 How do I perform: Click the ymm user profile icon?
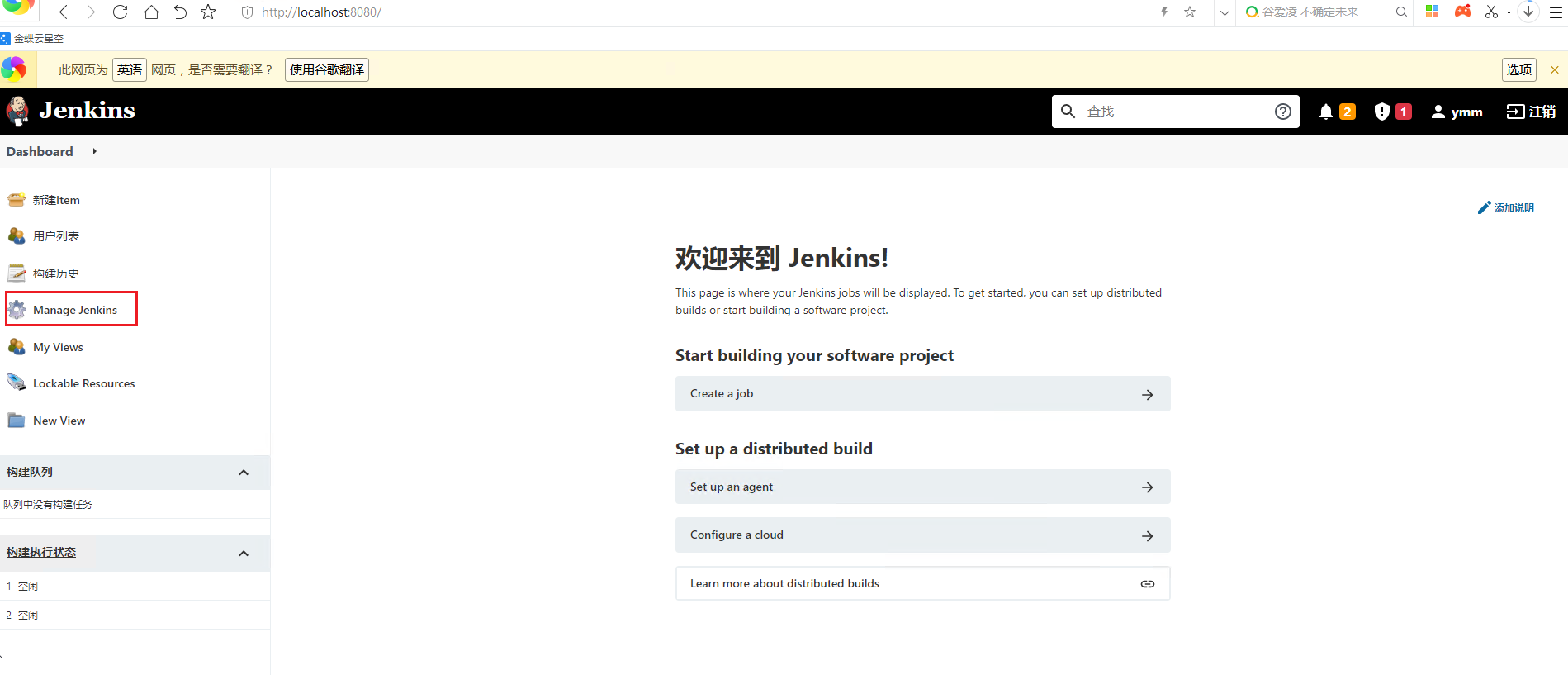click(x=1438, y=112)
